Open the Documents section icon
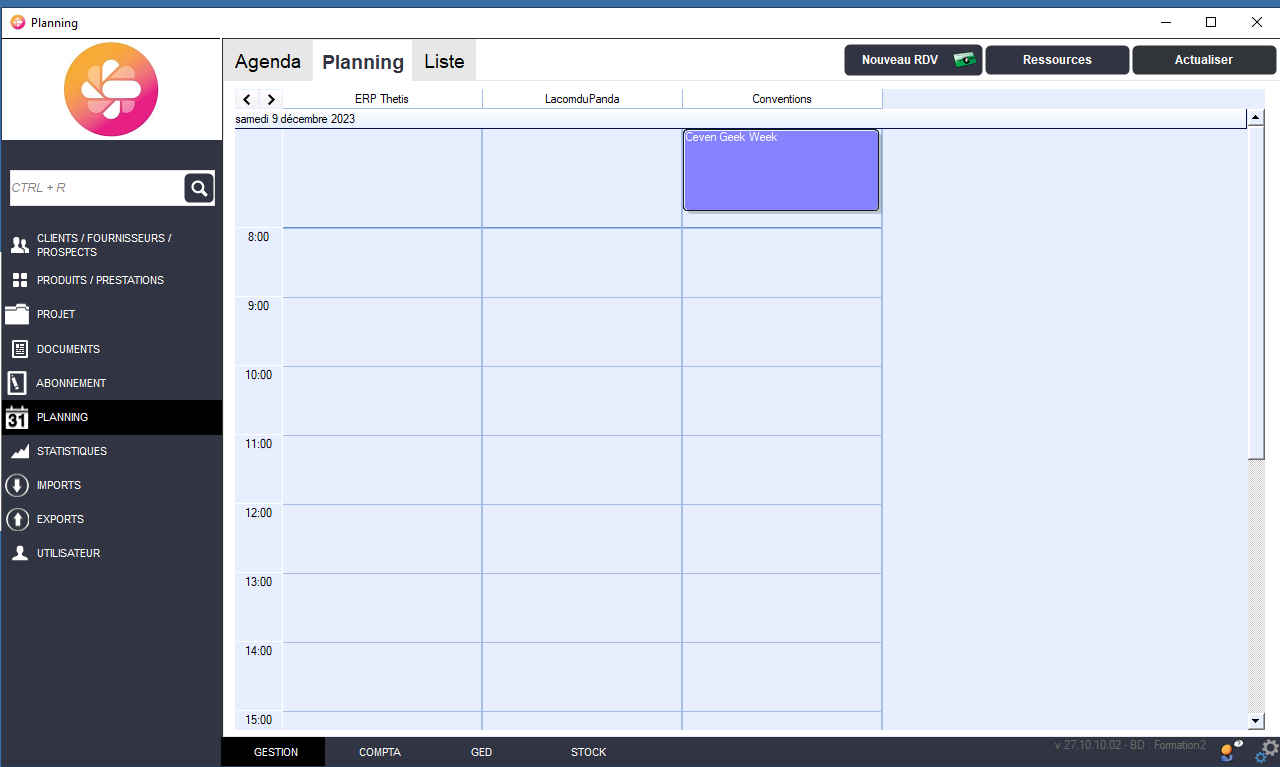 coord(19,349)
